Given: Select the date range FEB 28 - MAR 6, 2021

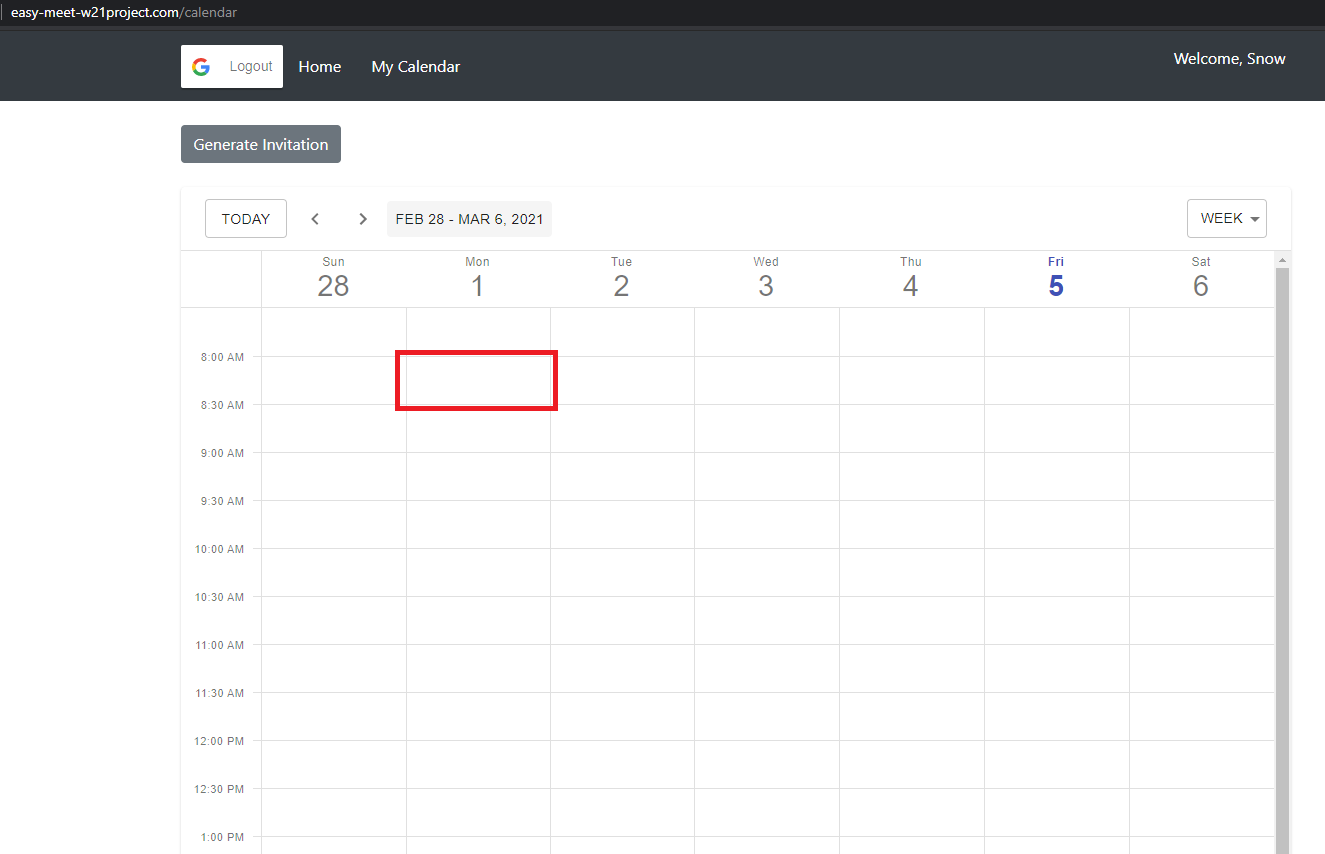Looking at the screenshot, I should click(469, 218).
